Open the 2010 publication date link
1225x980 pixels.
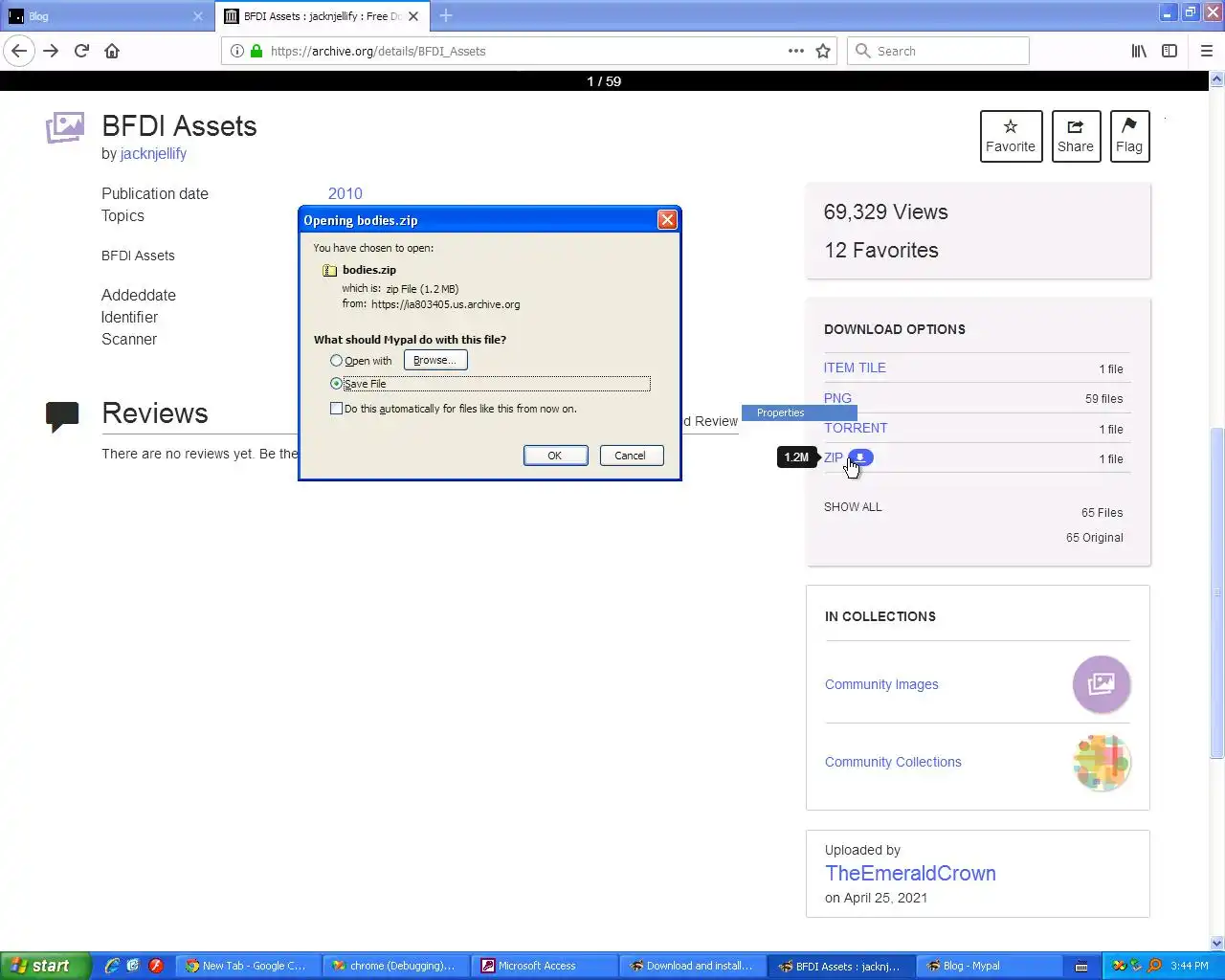[x=345, y=193]
